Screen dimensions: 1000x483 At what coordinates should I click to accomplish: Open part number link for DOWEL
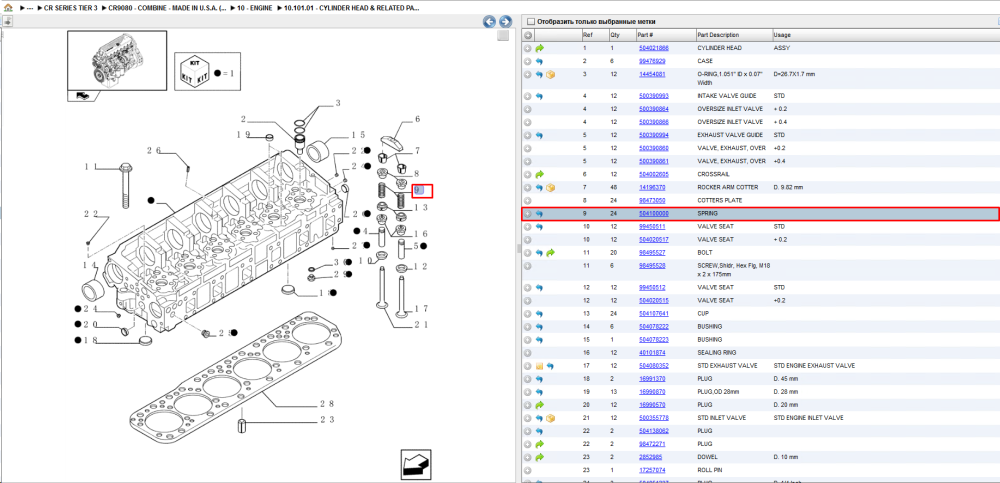pos(650,457)
